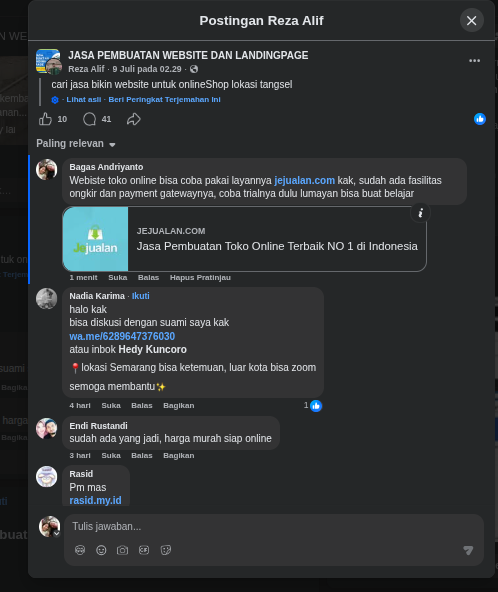Expand the Paling relevan sort dropdown
The image size is (498, 592).
point(76,144)
